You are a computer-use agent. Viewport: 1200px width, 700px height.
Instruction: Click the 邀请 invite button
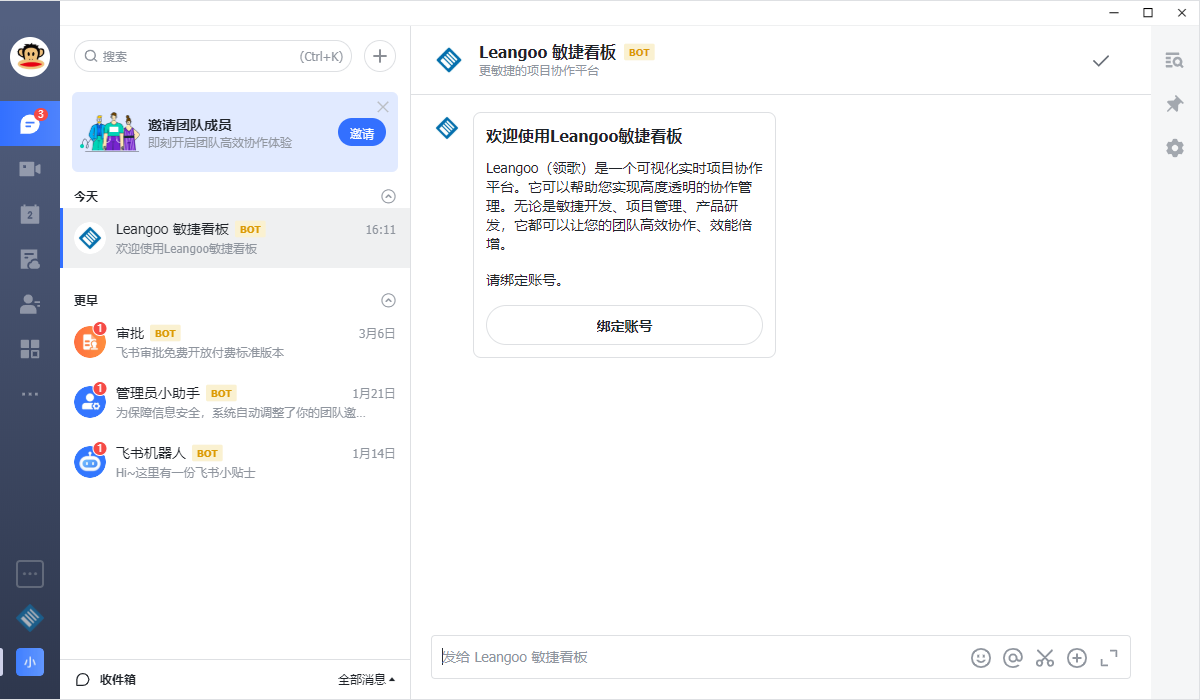point(362,133)
